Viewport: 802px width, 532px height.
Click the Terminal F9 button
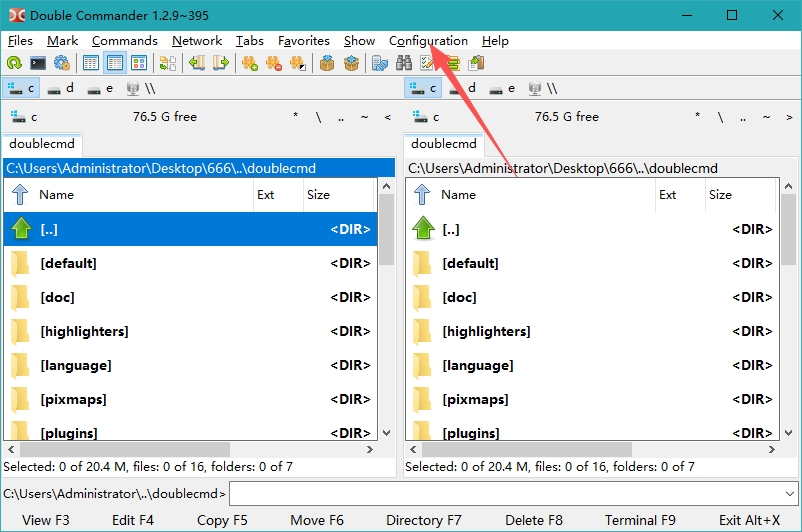[x=640, y=520]
